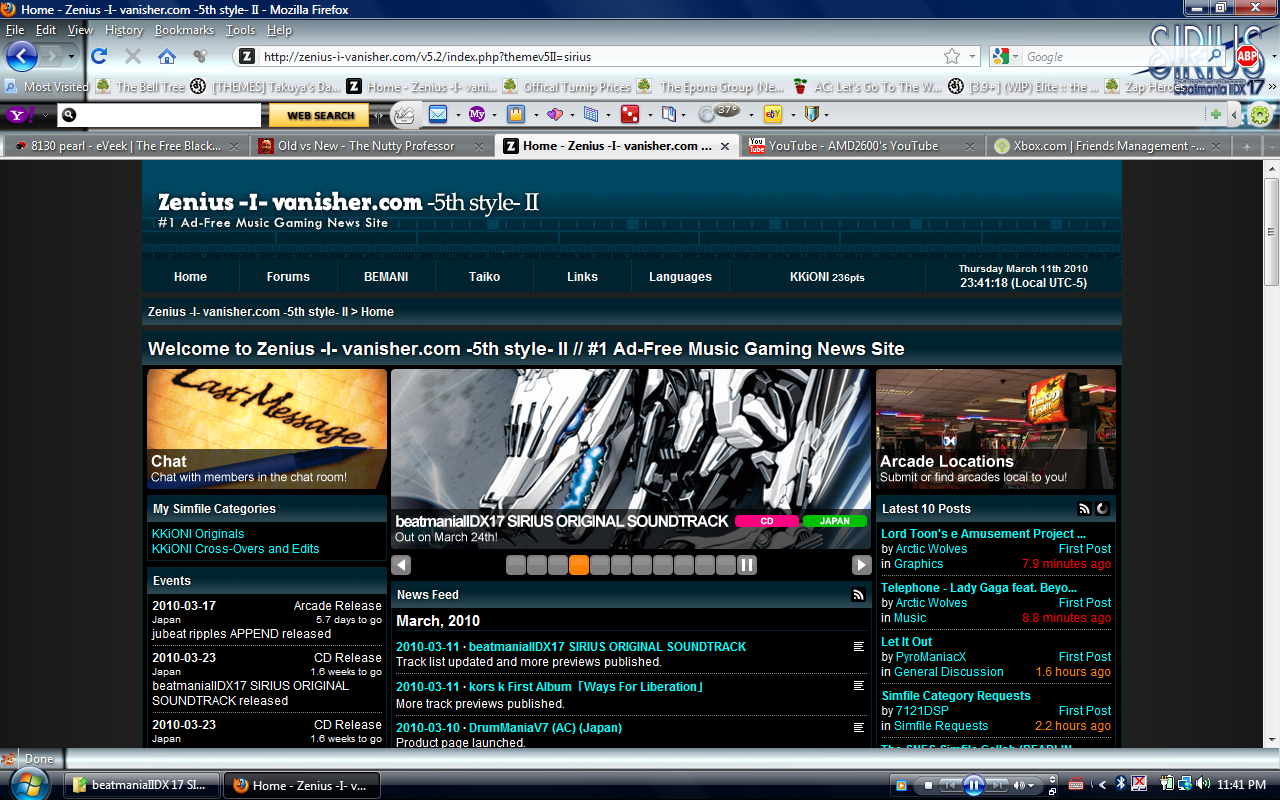Select the fourth orange slide indicator
The image size is (1280, 800).
579,565
